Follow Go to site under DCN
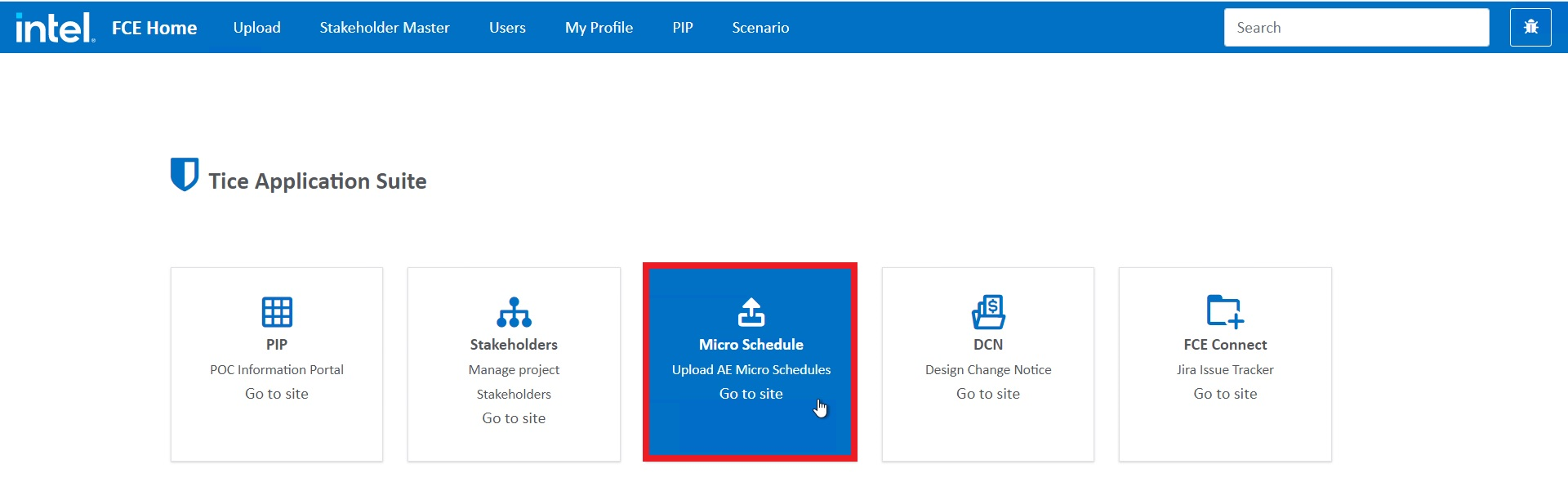 click(988, 394)
